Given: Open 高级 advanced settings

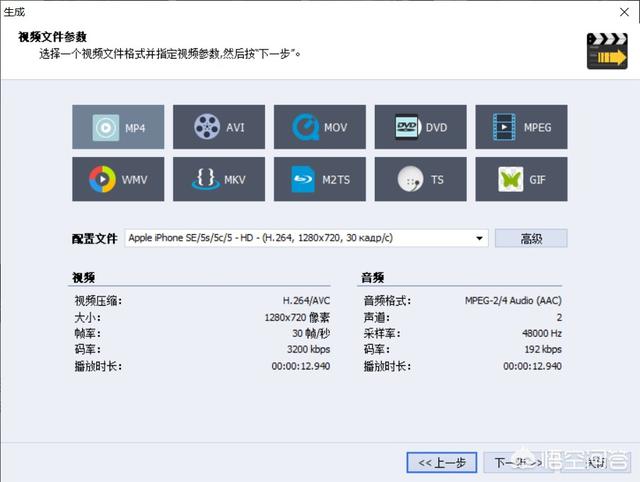Looking at the screenshot, I should point(531,238).
